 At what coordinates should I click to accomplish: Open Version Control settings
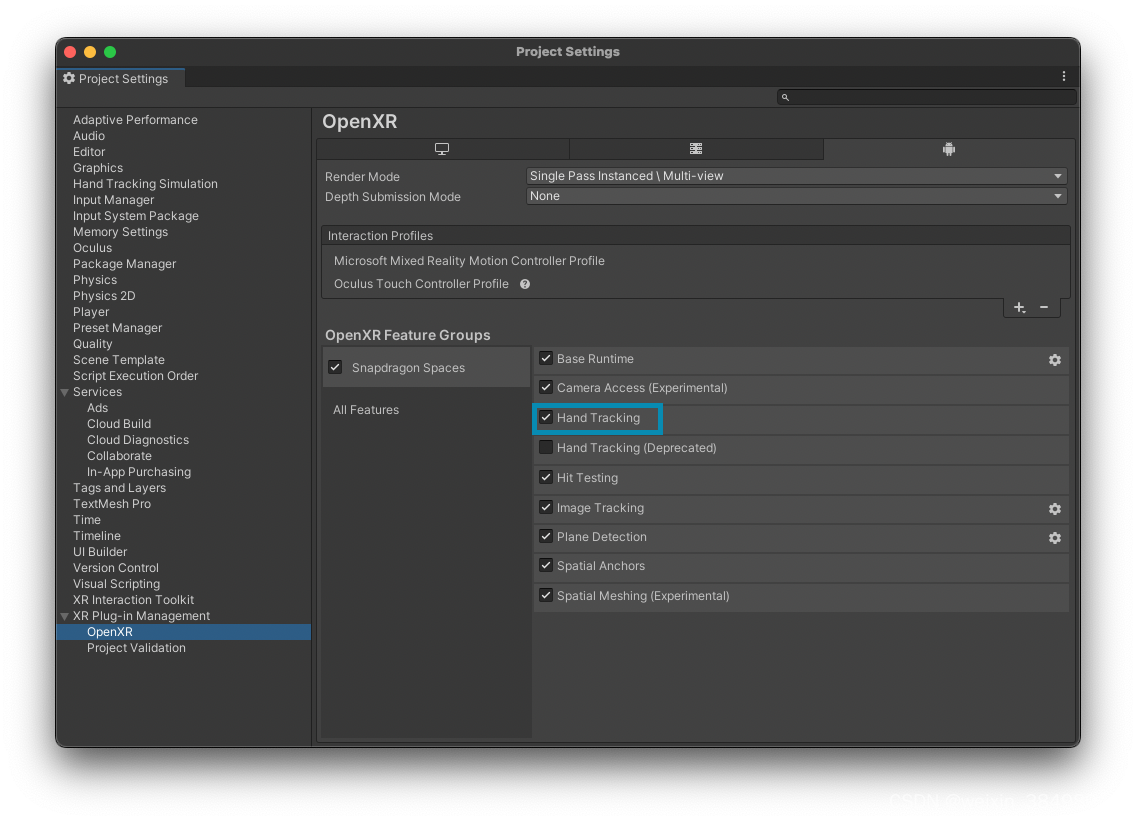point(116,568)
